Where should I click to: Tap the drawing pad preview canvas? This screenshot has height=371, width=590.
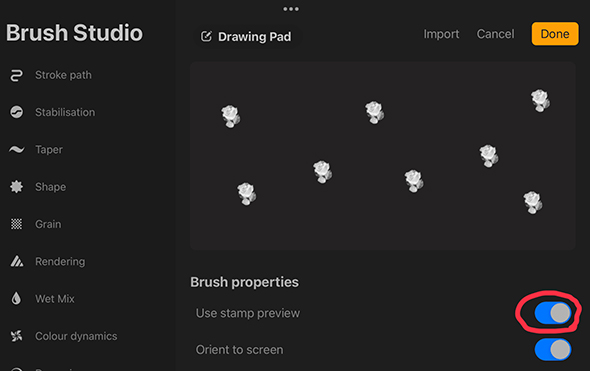tap(383, 156)
